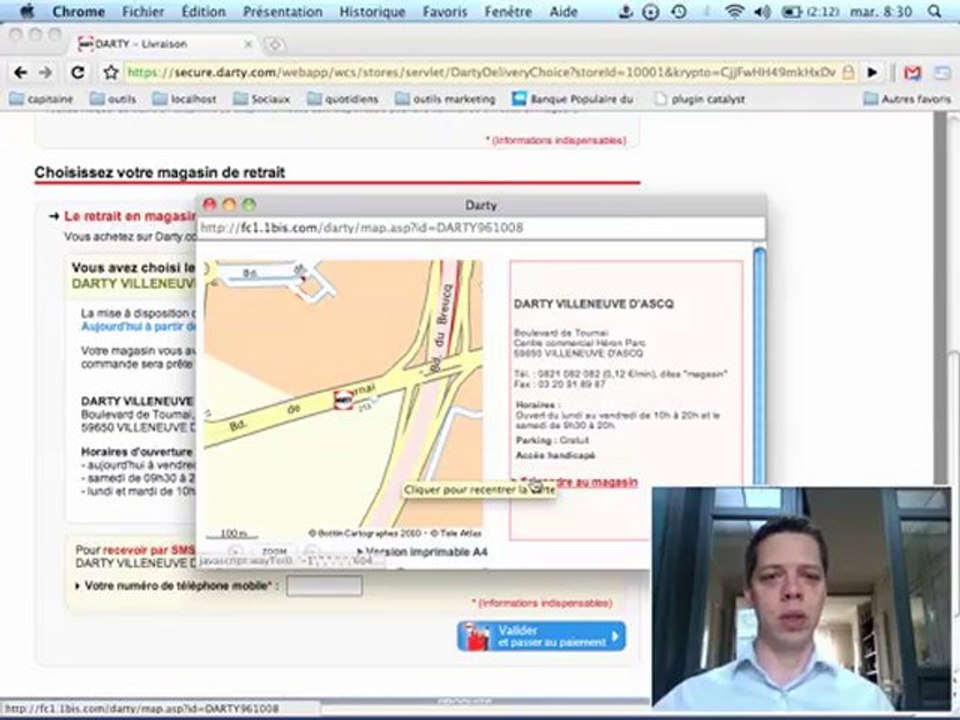Click the volume icon in menu bar
The image size is (960, 720).
click(x=762, y=11)
